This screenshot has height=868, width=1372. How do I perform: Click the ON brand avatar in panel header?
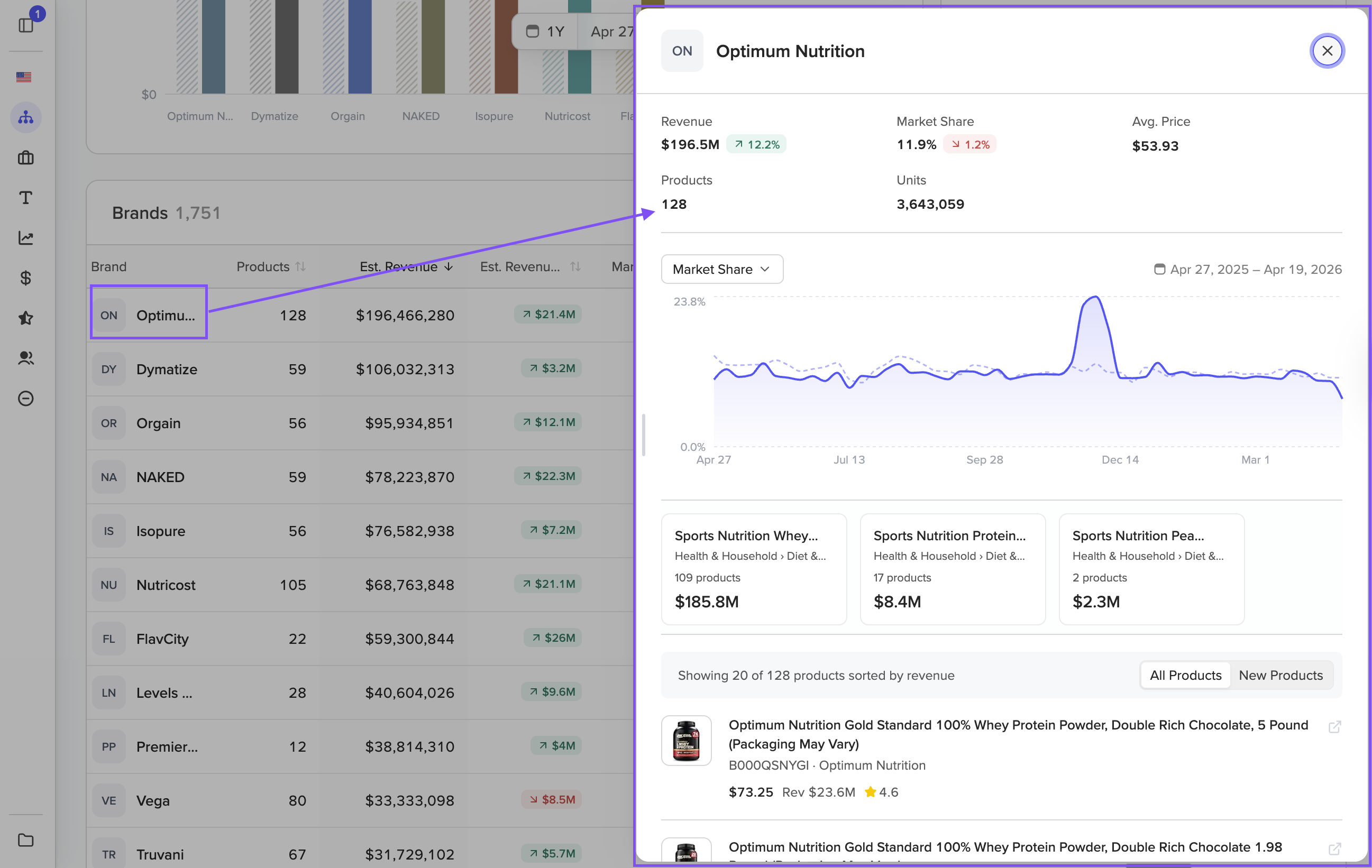click(682, 51)
